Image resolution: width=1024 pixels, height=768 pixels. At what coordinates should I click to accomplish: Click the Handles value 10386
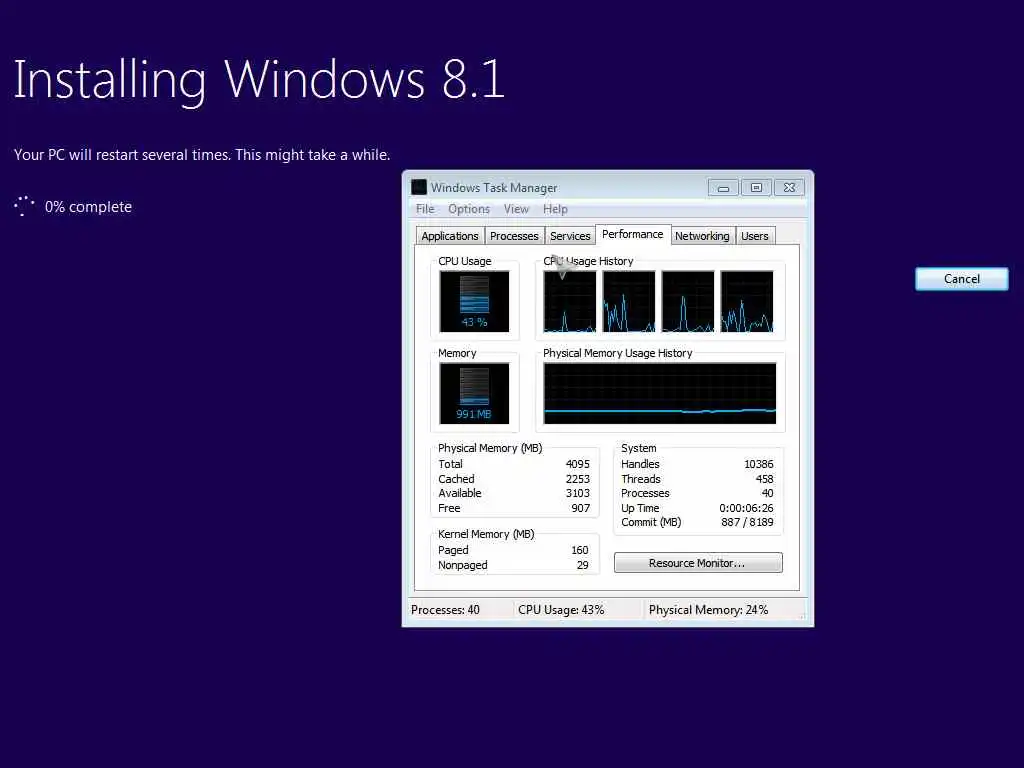click(x=758, y=464)
